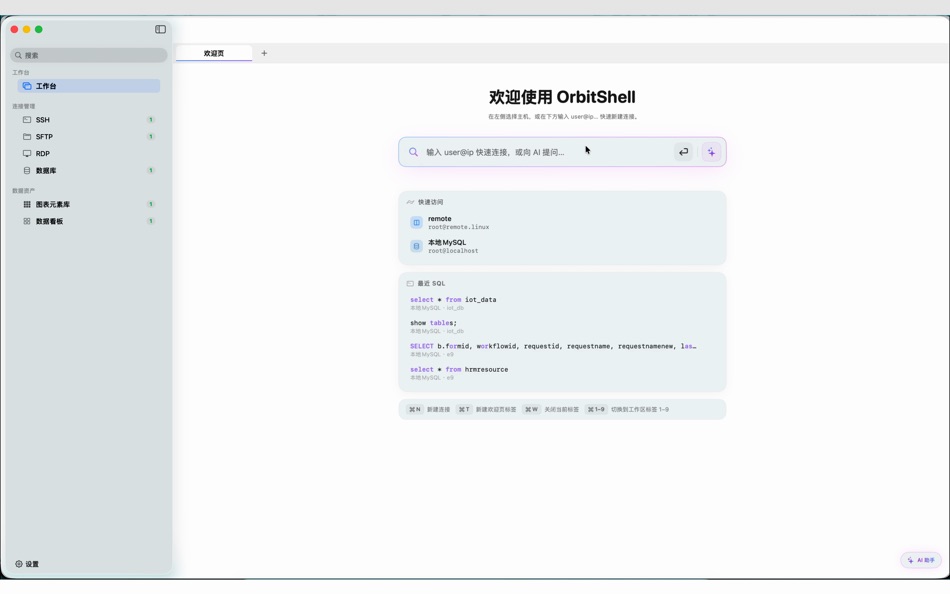Click the enter/submit arrow button
The width and height of the screenshot is (950, 594).
pyautogui.click(x=683, y=152)
